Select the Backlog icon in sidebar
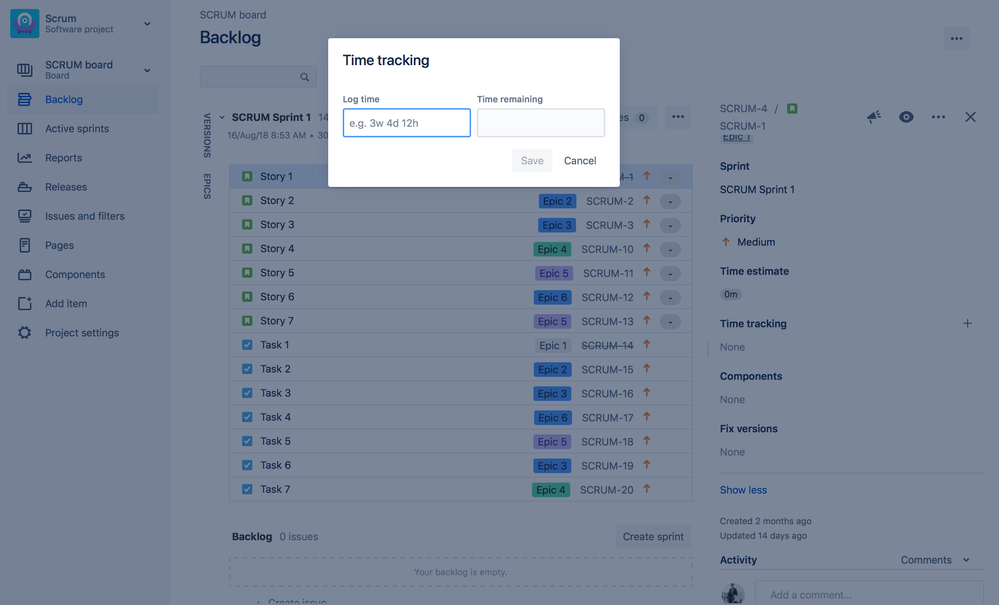Screen dimensions: 999x605 pos(25,99)
